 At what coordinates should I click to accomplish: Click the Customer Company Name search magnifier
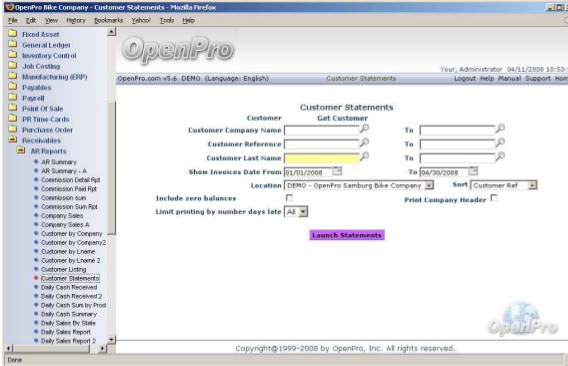point(364,128)
